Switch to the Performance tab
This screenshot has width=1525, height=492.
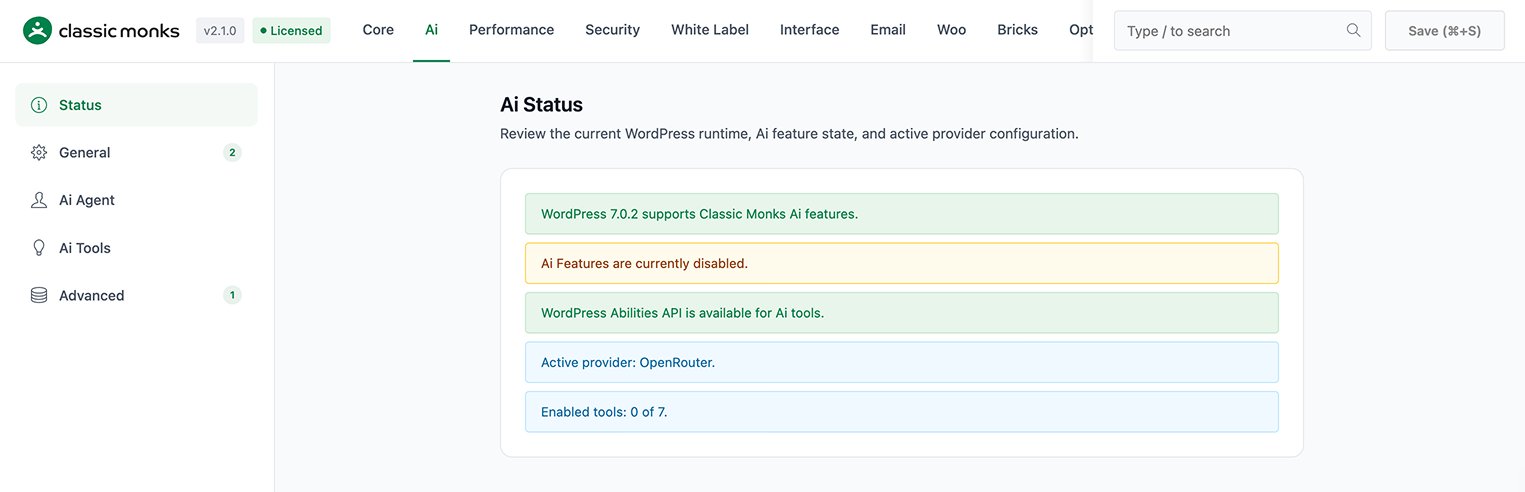511,30
